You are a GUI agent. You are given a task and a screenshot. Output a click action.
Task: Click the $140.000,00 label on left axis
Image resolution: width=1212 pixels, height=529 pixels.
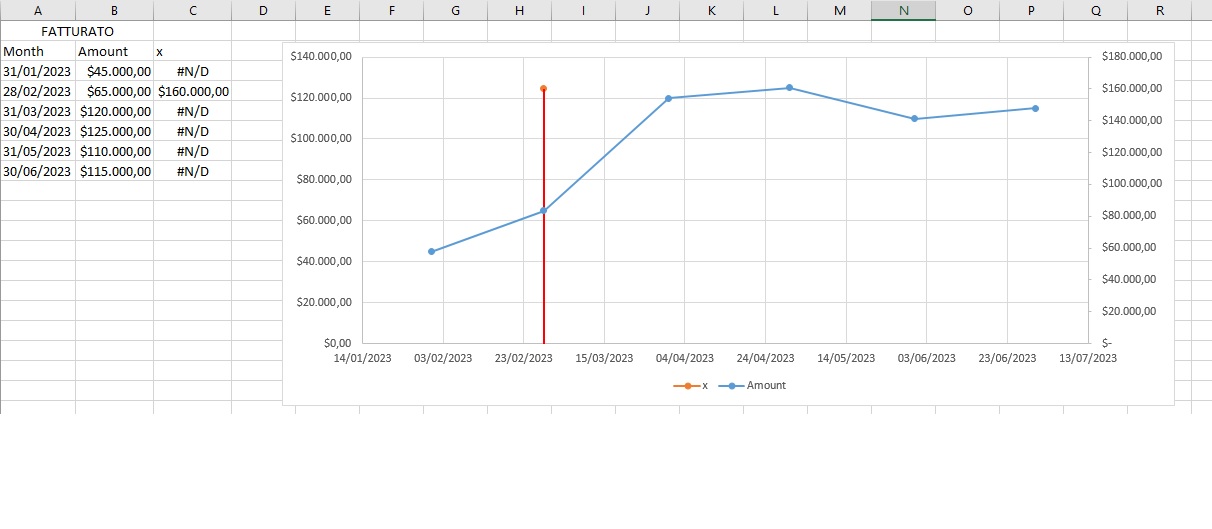click(x=320, y=57)
